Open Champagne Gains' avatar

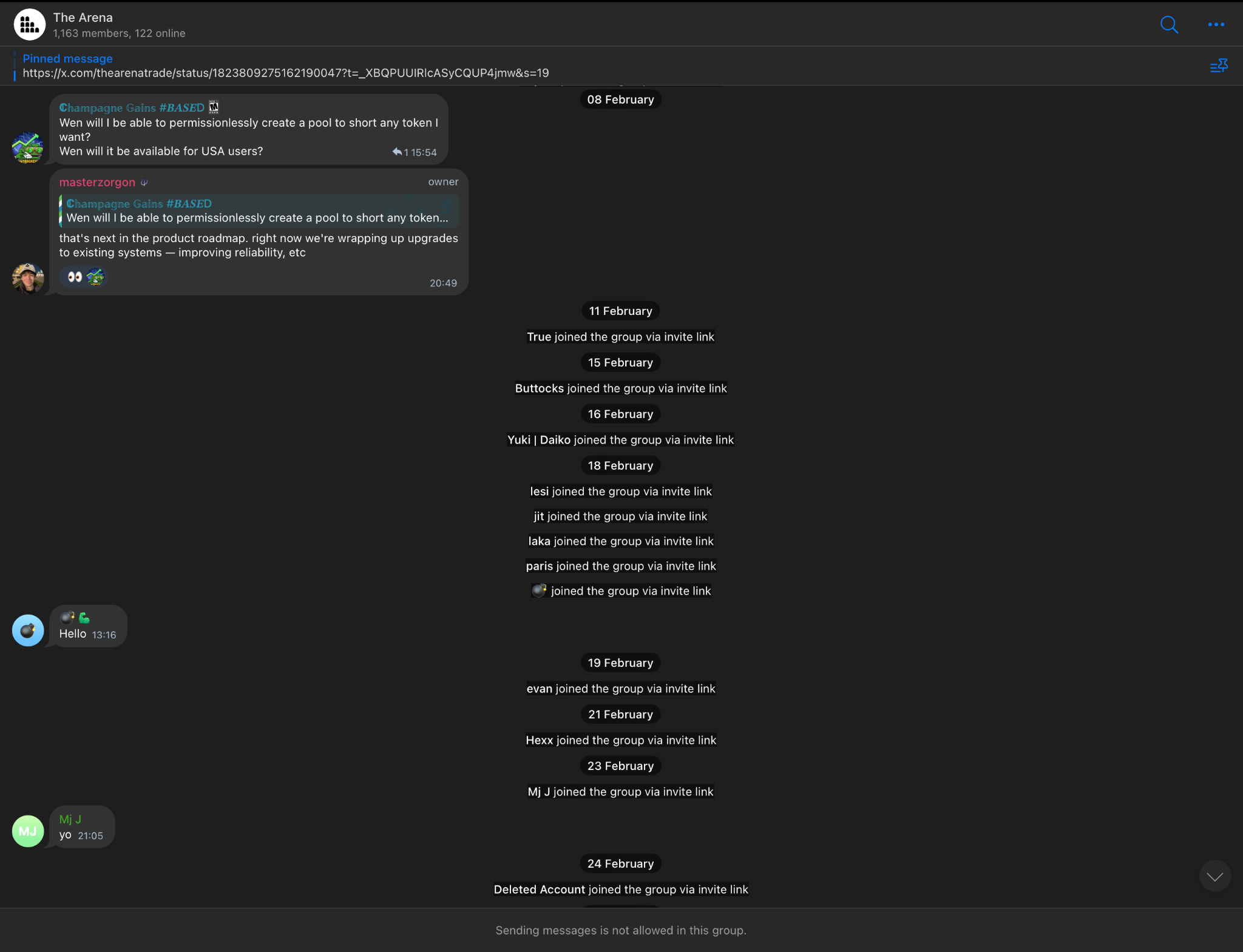point(28,147)
